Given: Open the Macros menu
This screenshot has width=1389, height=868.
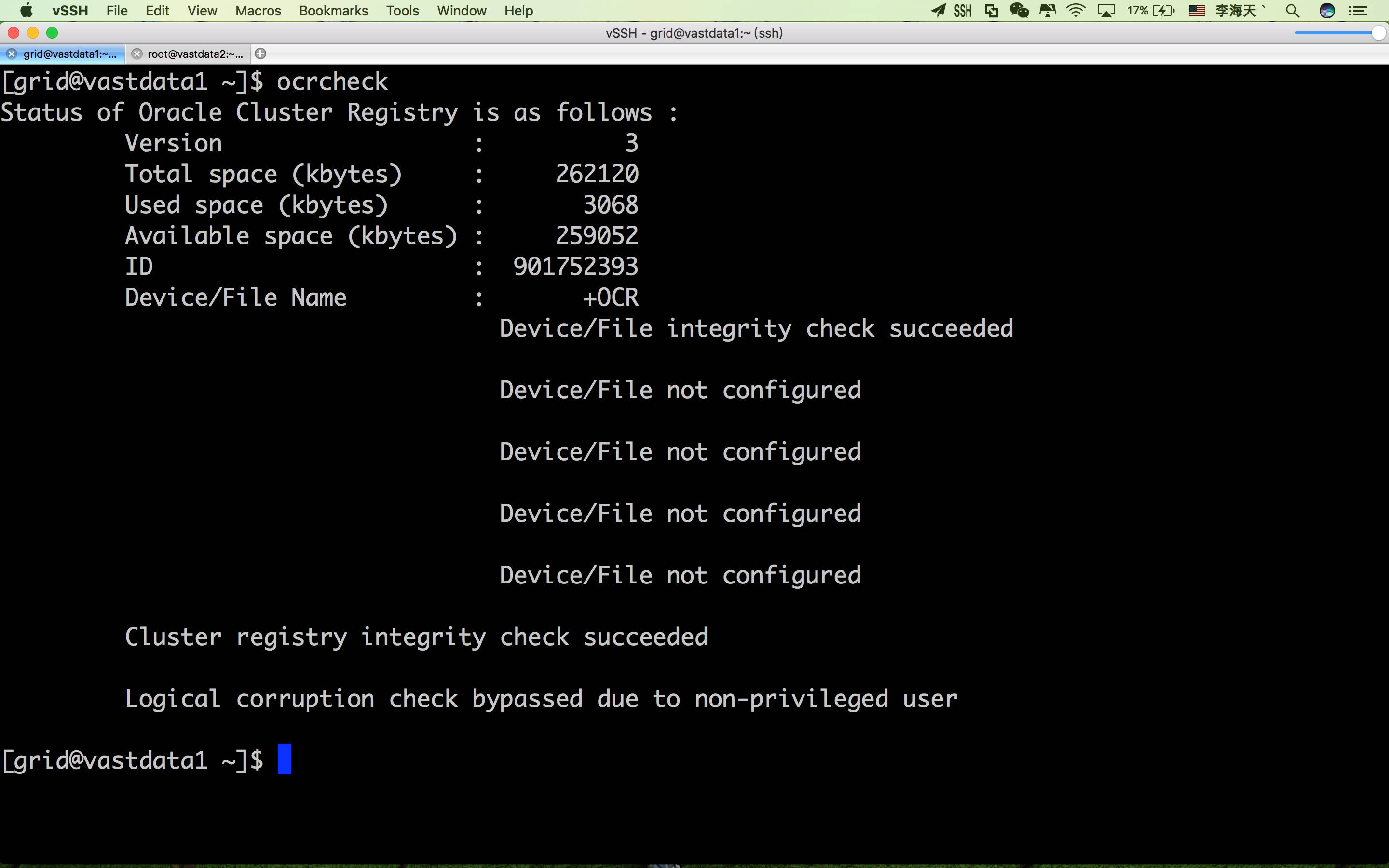Looking at the screenshot, I should click(x=259, y=10).
